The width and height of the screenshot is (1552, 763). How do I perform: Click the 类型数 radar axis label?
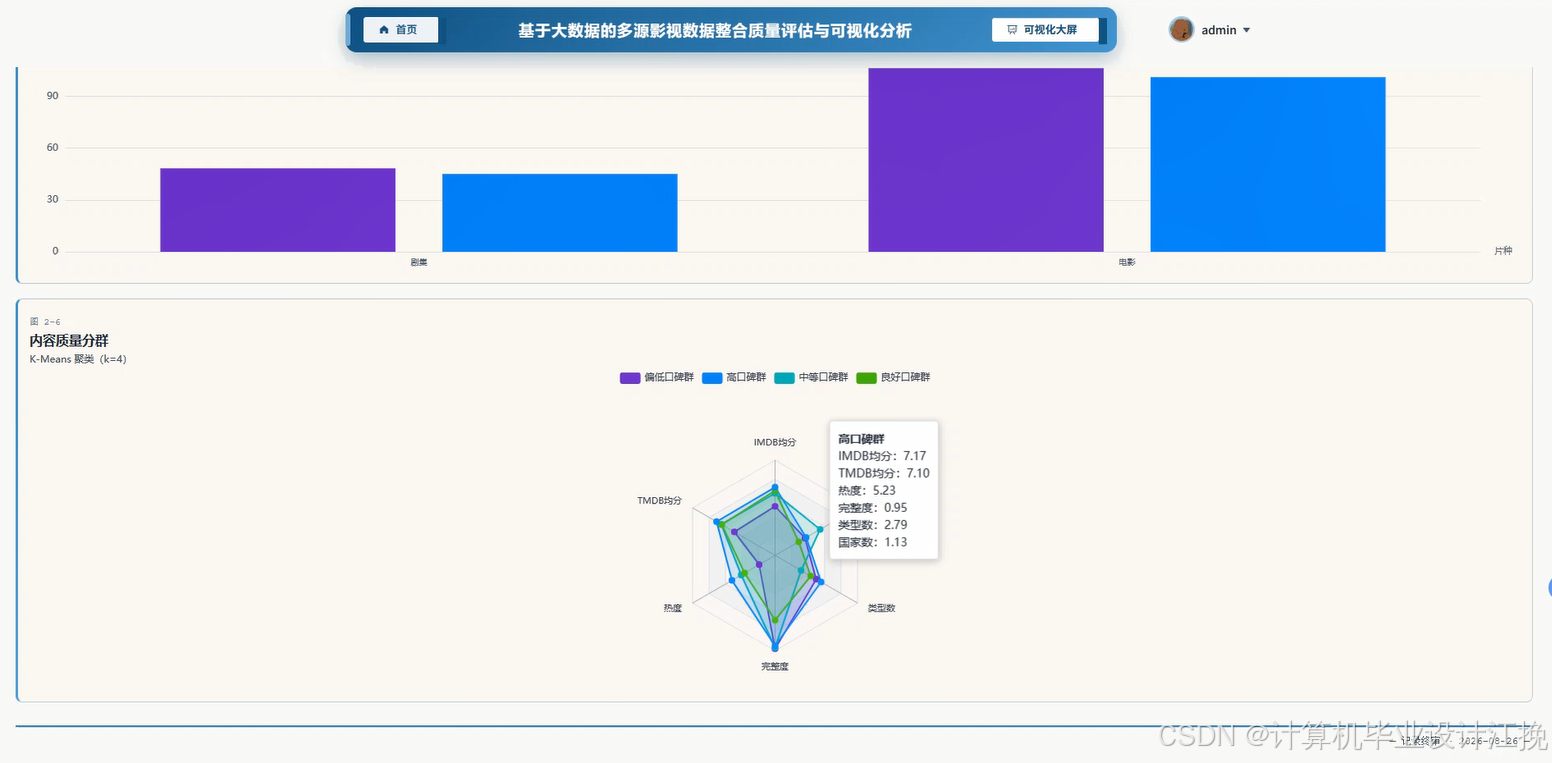(x=881, y=608)
